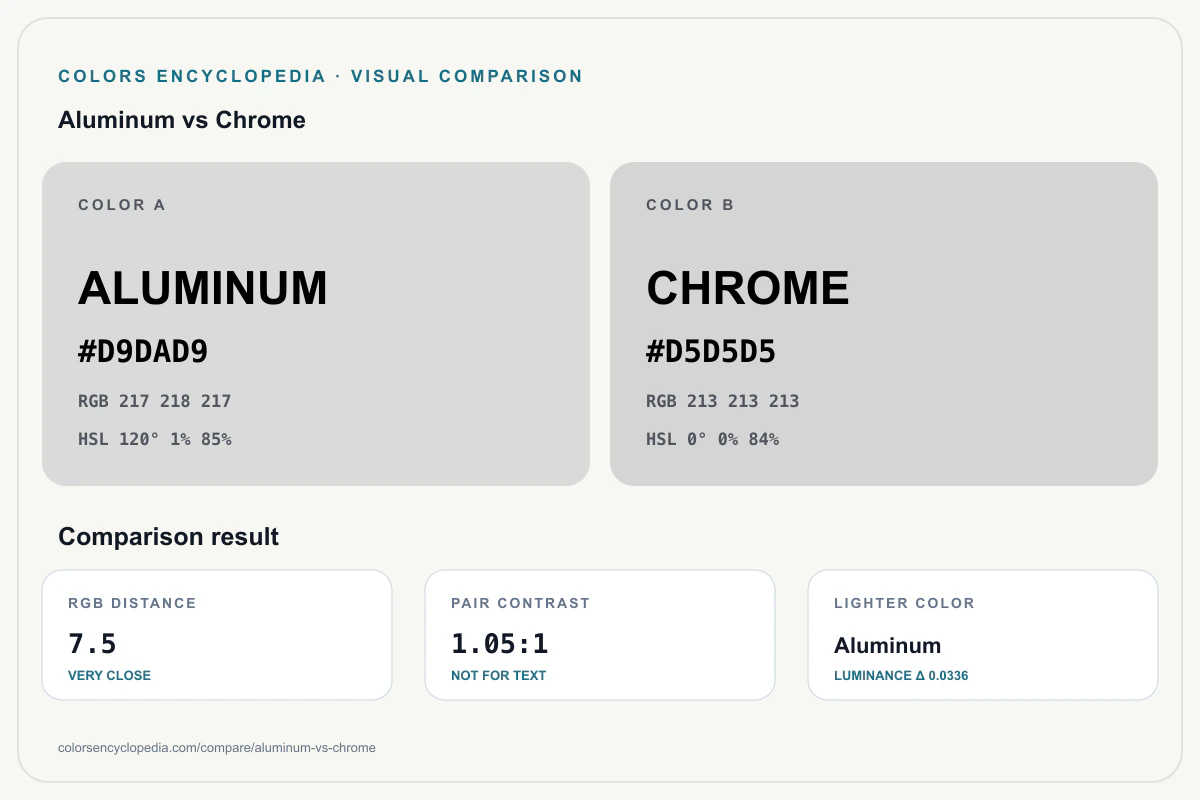Viewport: 1200px width, 800px height.
Task: Click the 'CHROME' color name heading
Action: tap(748, 289)
